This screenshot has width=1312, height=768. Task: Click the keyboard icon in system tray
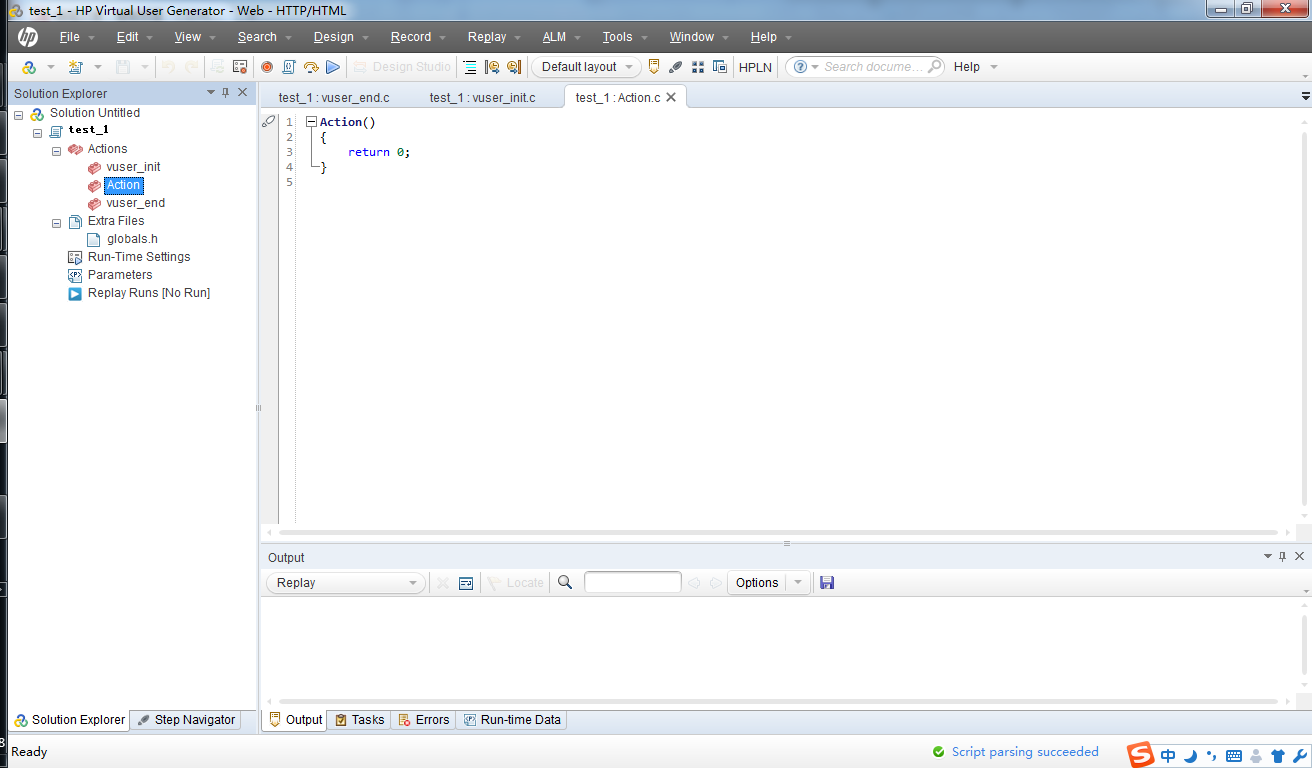tap(1234, 756)
